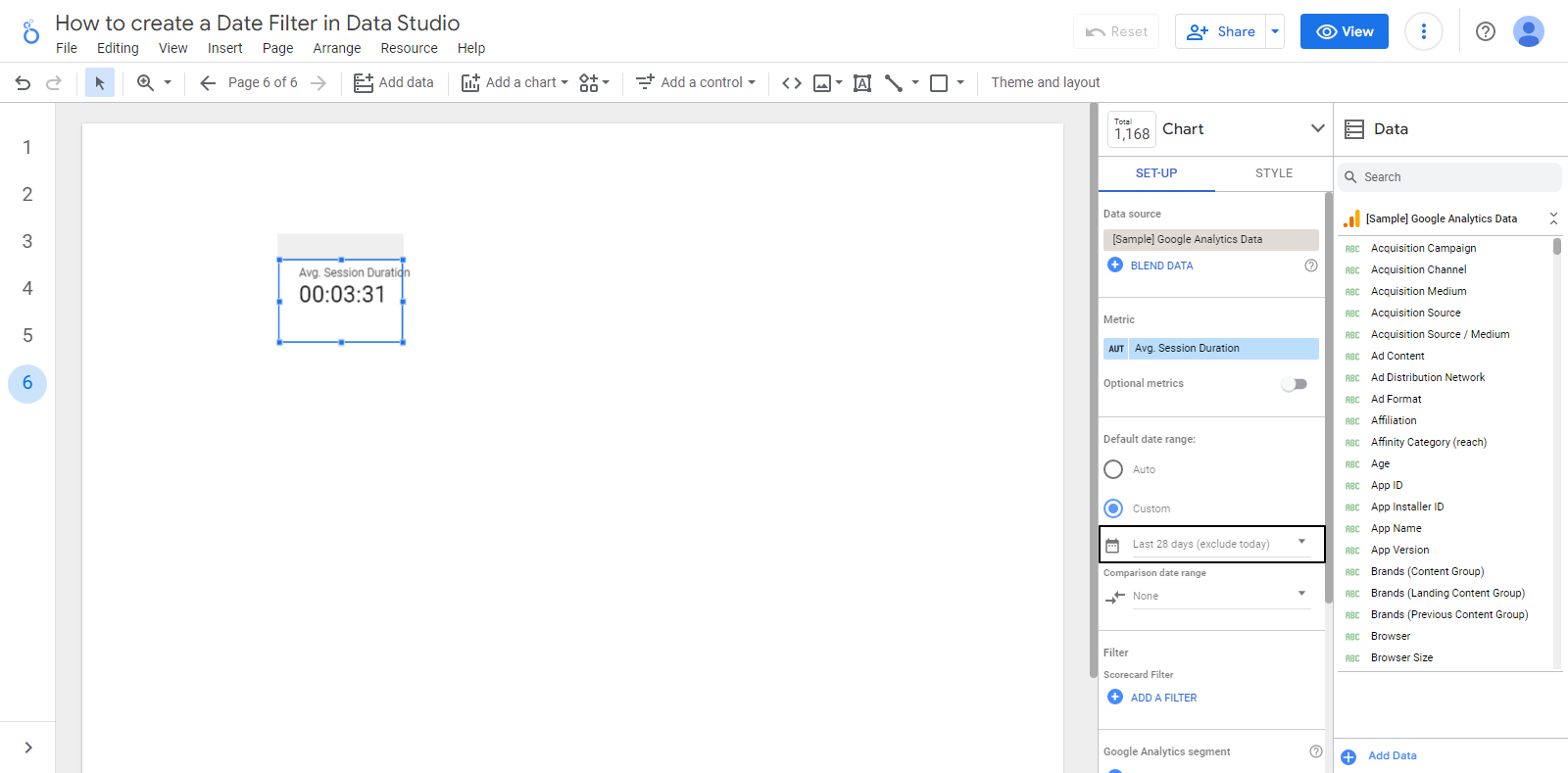Open the Help question mark icon
Viewport: 1568px width, 773px height.
pyautogui.click(x=1486, y=31)
